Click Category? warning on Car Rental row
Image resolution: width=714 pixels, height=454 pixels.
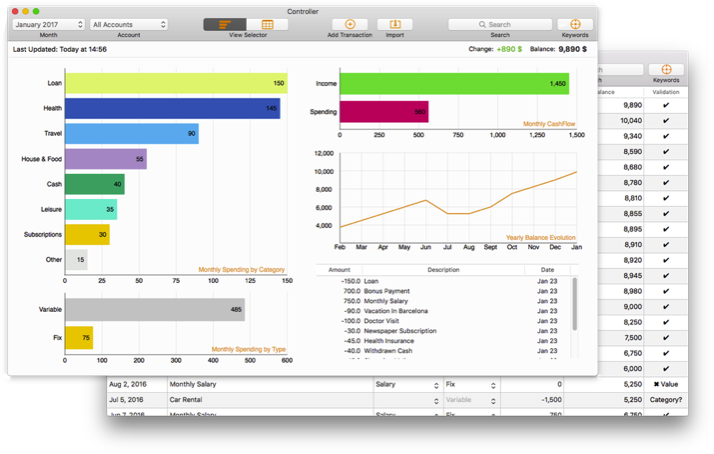666,400
